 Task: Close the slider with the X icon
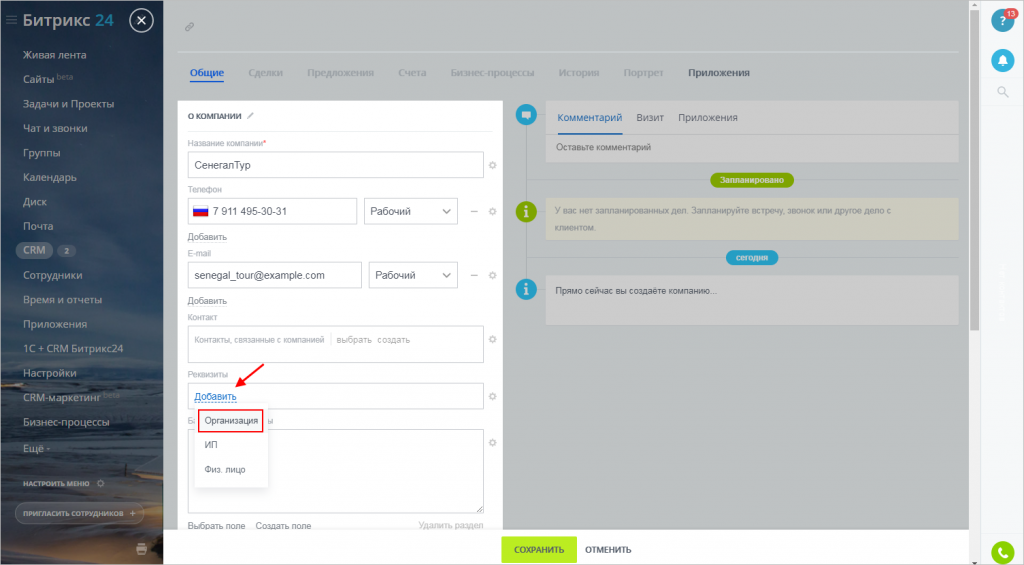tap(143, 20)
